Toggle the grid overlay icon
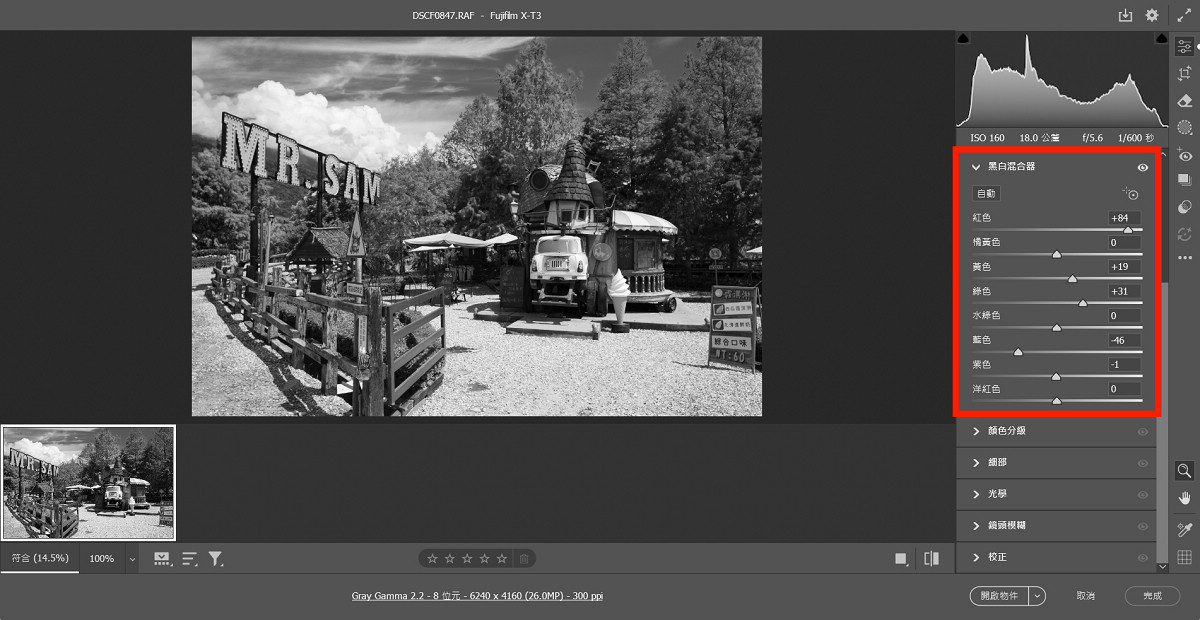 click(1185, 558)
